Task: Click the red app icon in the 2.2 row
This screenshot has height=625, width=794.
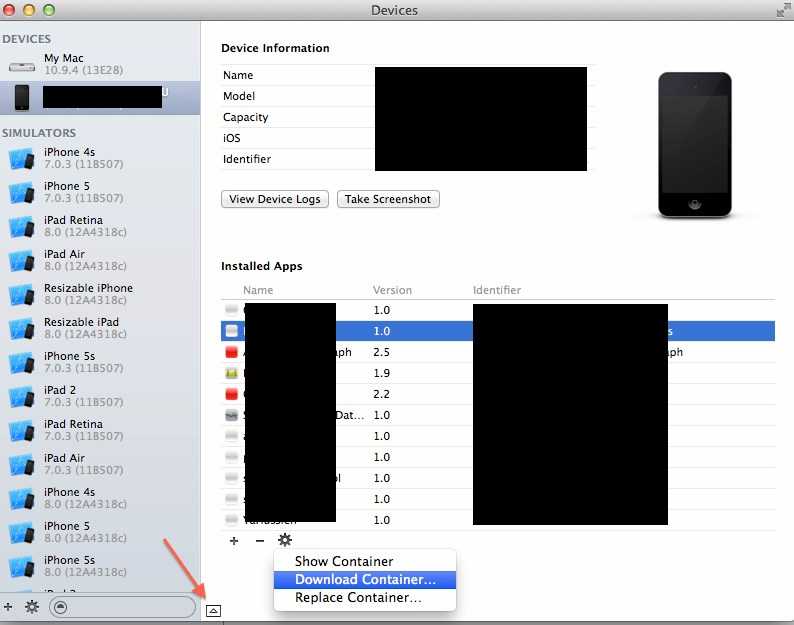Action: pyautogui.click(x=231, y=394)
